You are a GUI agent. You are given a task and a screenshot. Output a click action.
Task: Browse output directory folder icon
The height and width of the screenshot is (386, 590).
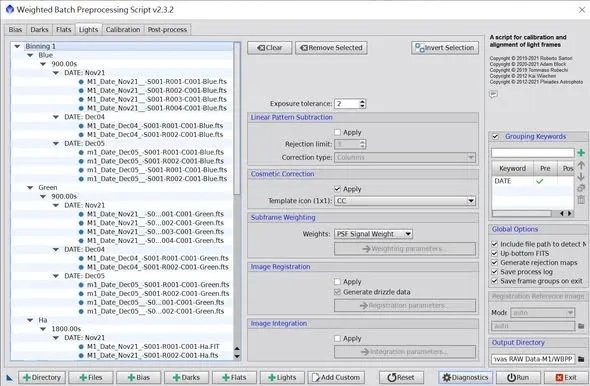point(581,359)
